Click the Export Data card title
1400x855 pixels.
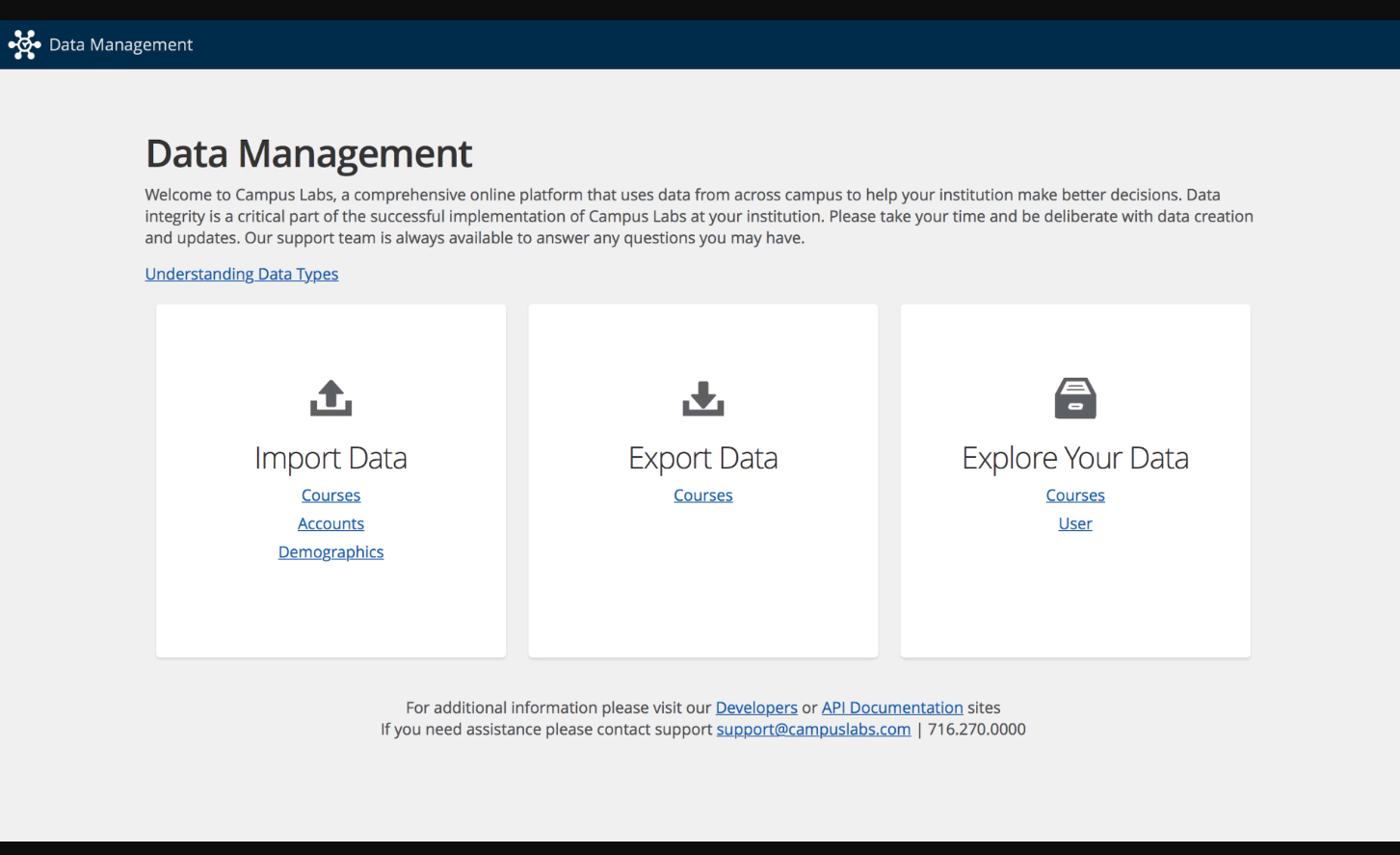(702, 458)
